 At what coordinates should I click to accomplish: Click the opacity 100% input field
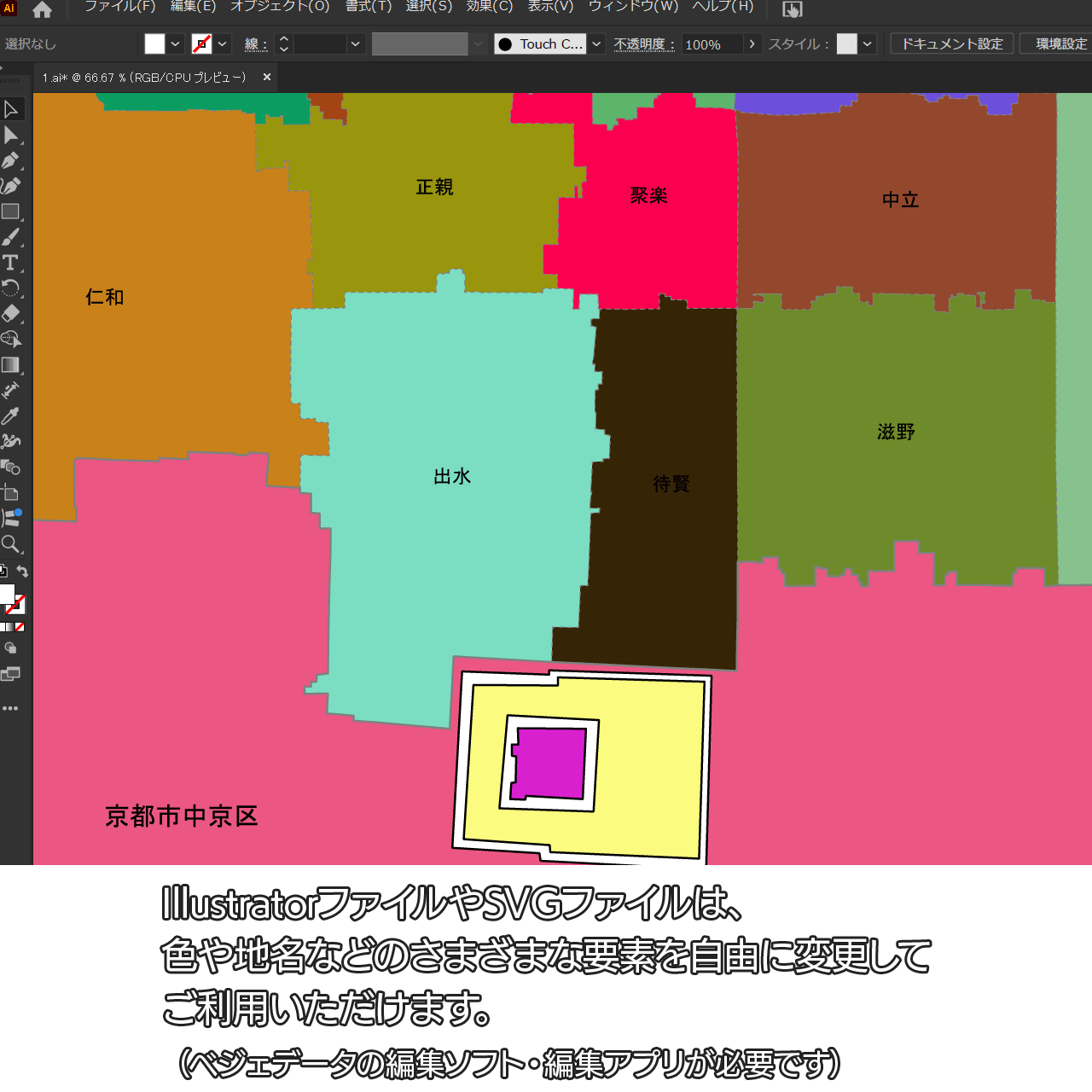point(712,44)
